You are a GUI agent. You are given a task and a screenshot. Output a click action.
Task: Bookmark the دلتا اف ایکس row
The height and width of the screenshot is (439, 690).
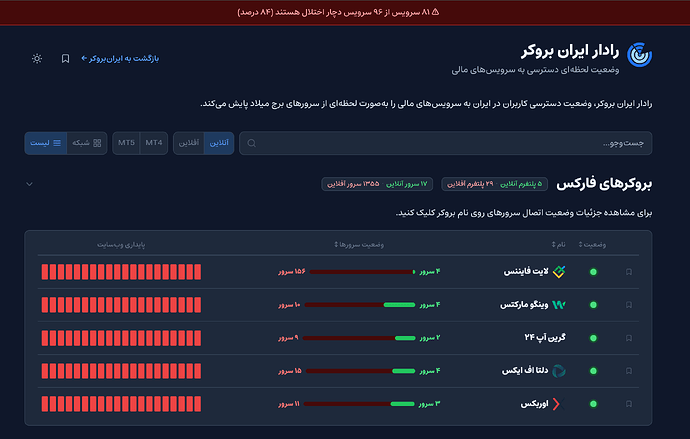629,371
